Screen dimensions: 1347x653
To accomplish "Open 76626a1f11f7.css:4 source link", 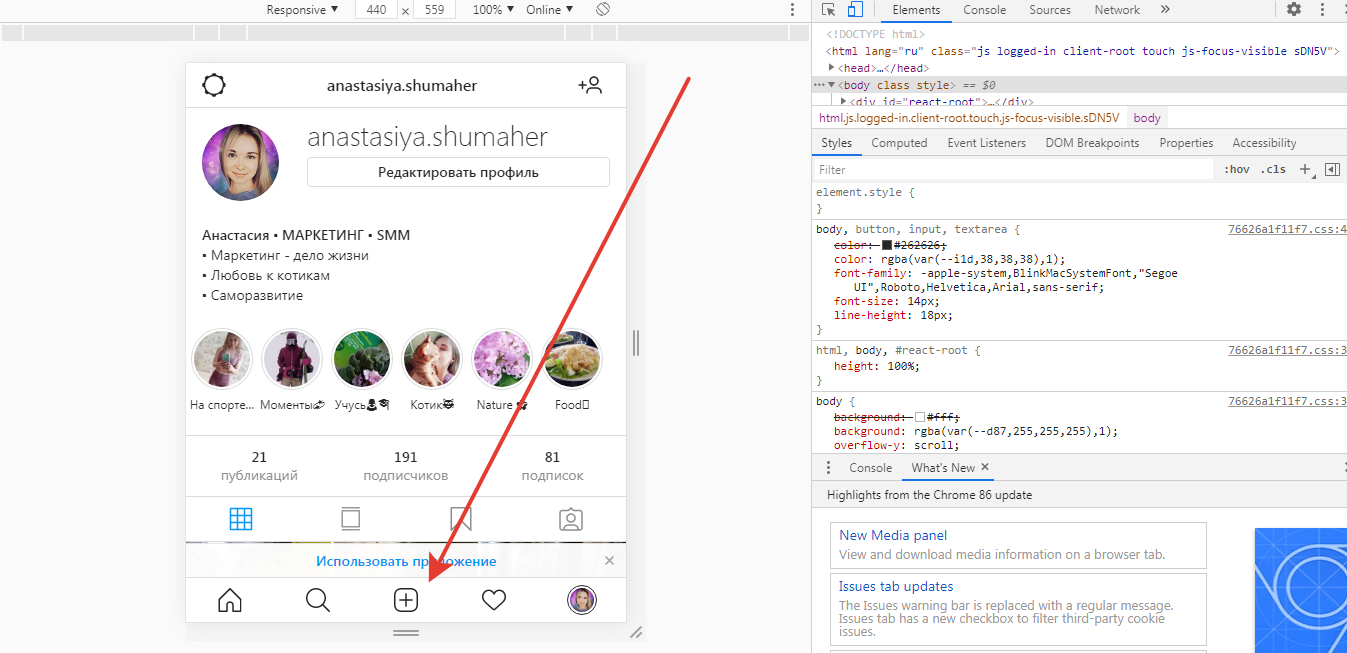I will [x=1287, y=229].
